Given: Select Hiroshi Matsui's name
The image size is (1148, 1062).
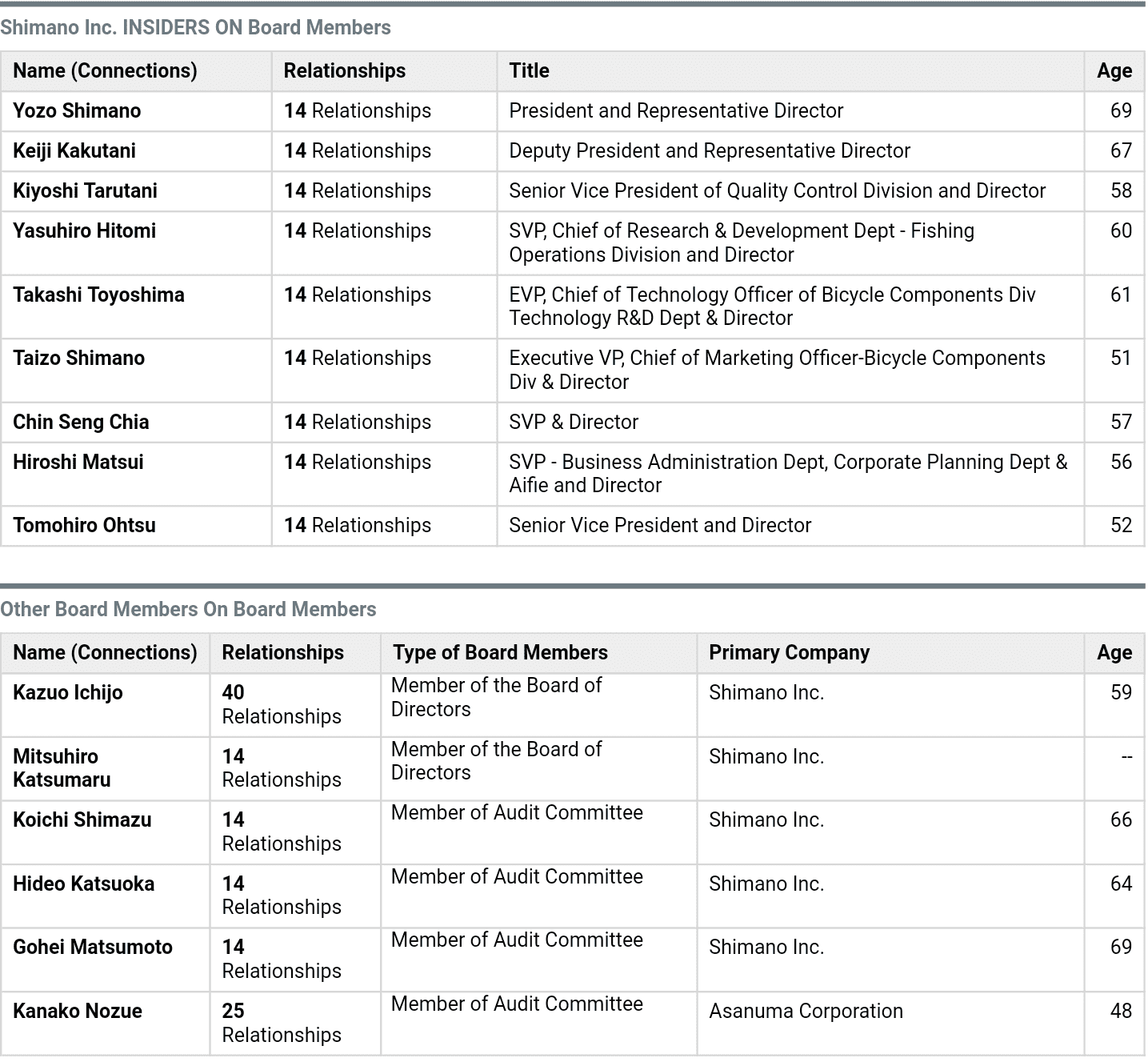Looking at the screenshot, I should pos(78,463).
